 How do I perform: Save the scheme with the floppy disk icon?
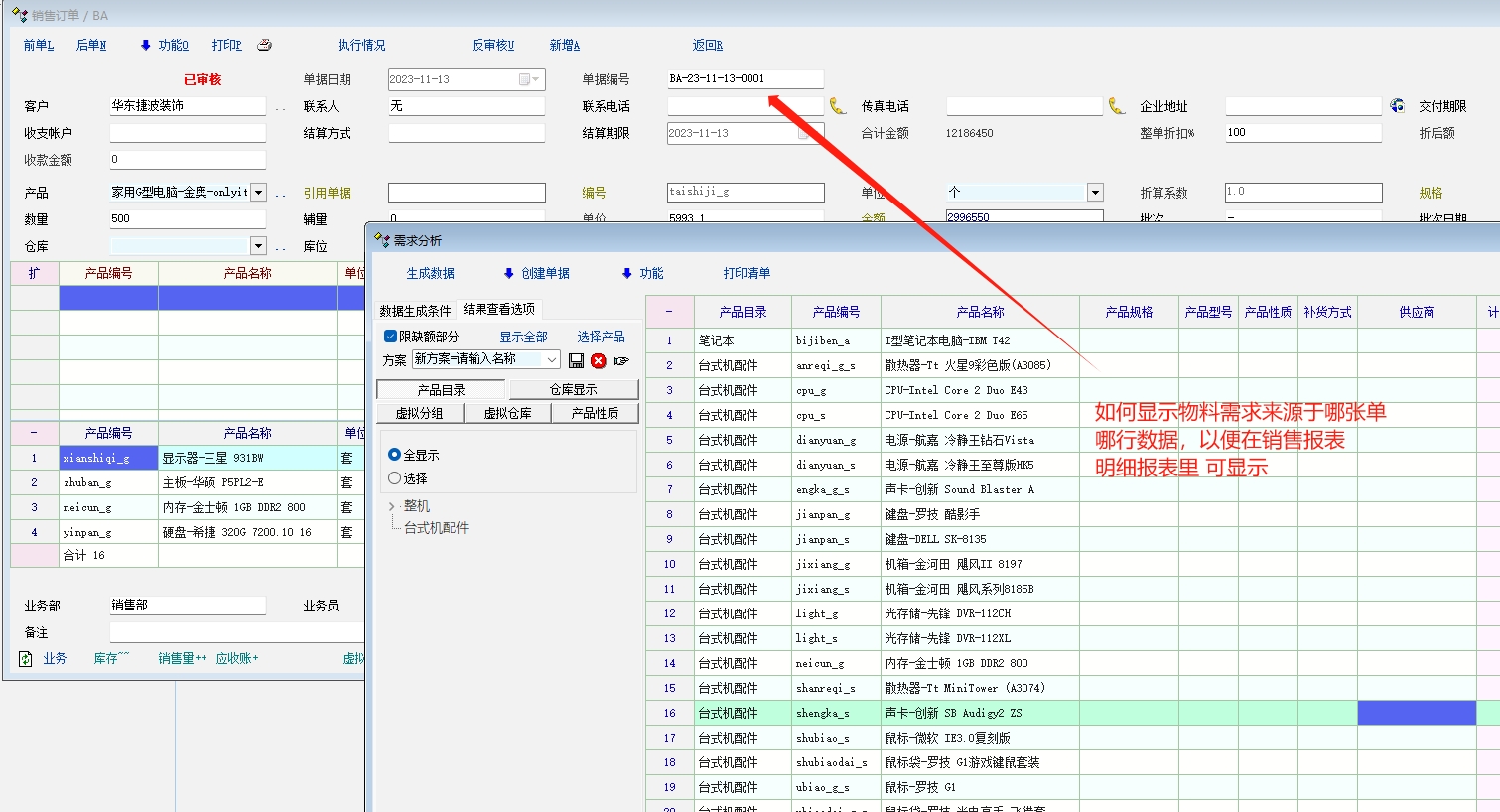pyautogui.click(x=576, y=360)
